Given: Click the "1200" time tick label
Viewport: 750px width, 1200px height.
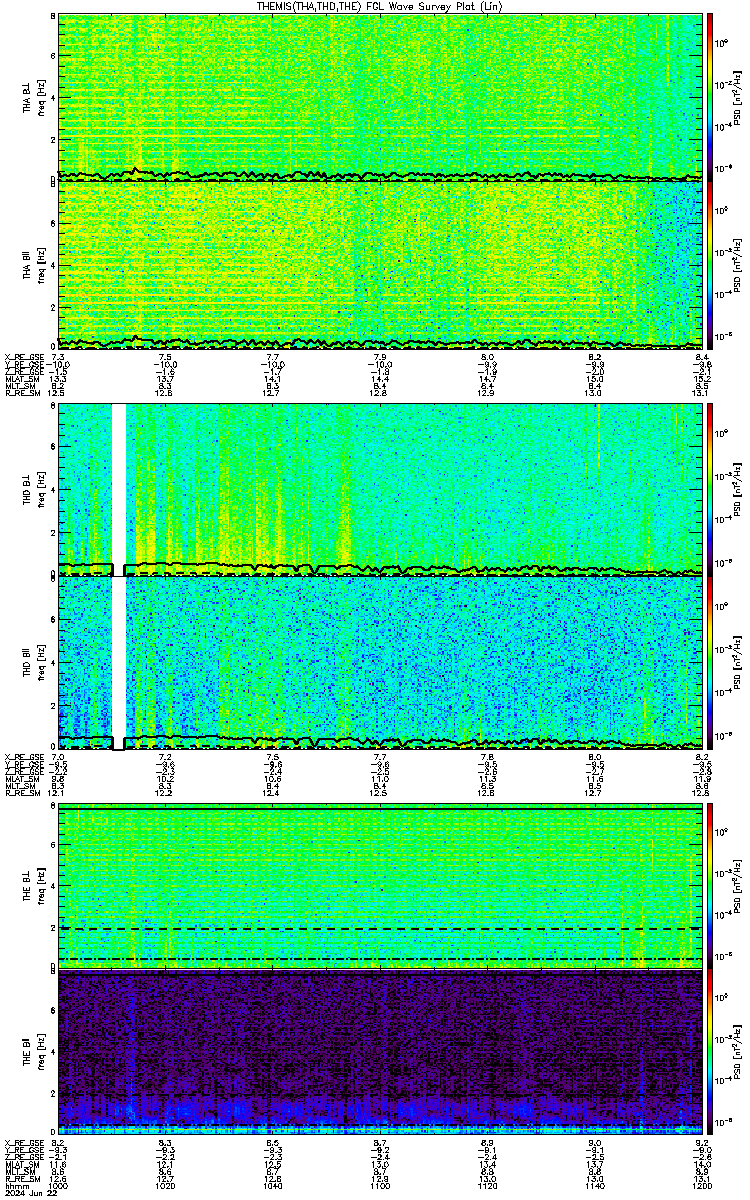Looking at the screenshot, I should pyautogui.click(x=702, y=1186).
